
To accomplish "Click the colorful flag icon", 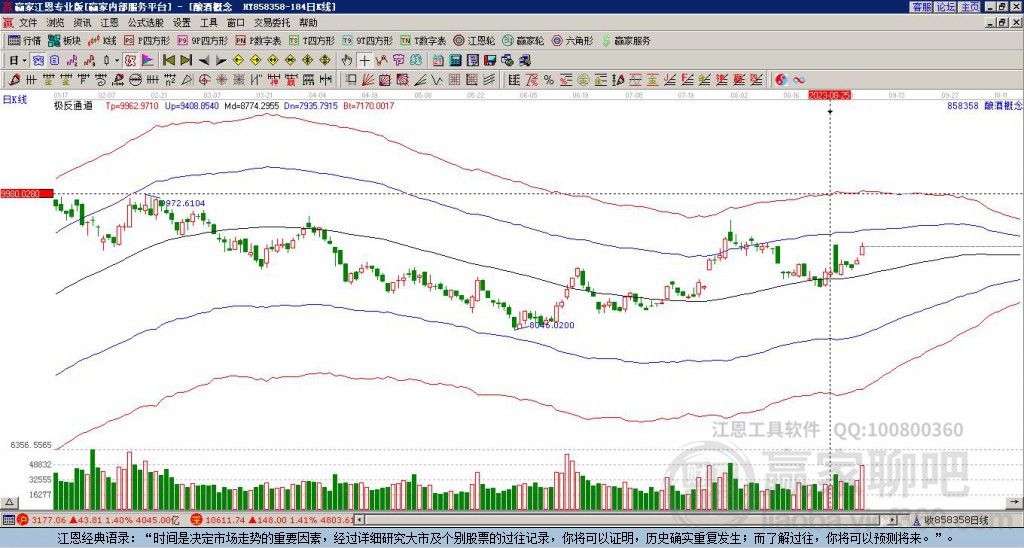I will 148,61.
